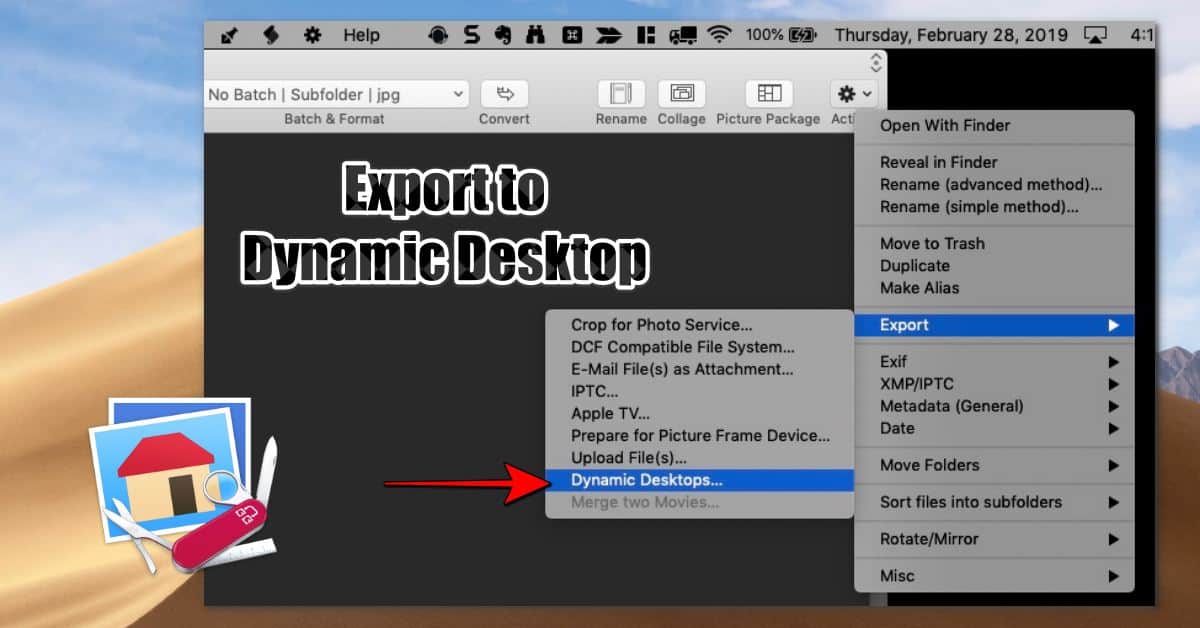Viewport: 1200px width, 628px height.
Task: Open the Action gear dropdown
Action: click(x=853, y=94)
